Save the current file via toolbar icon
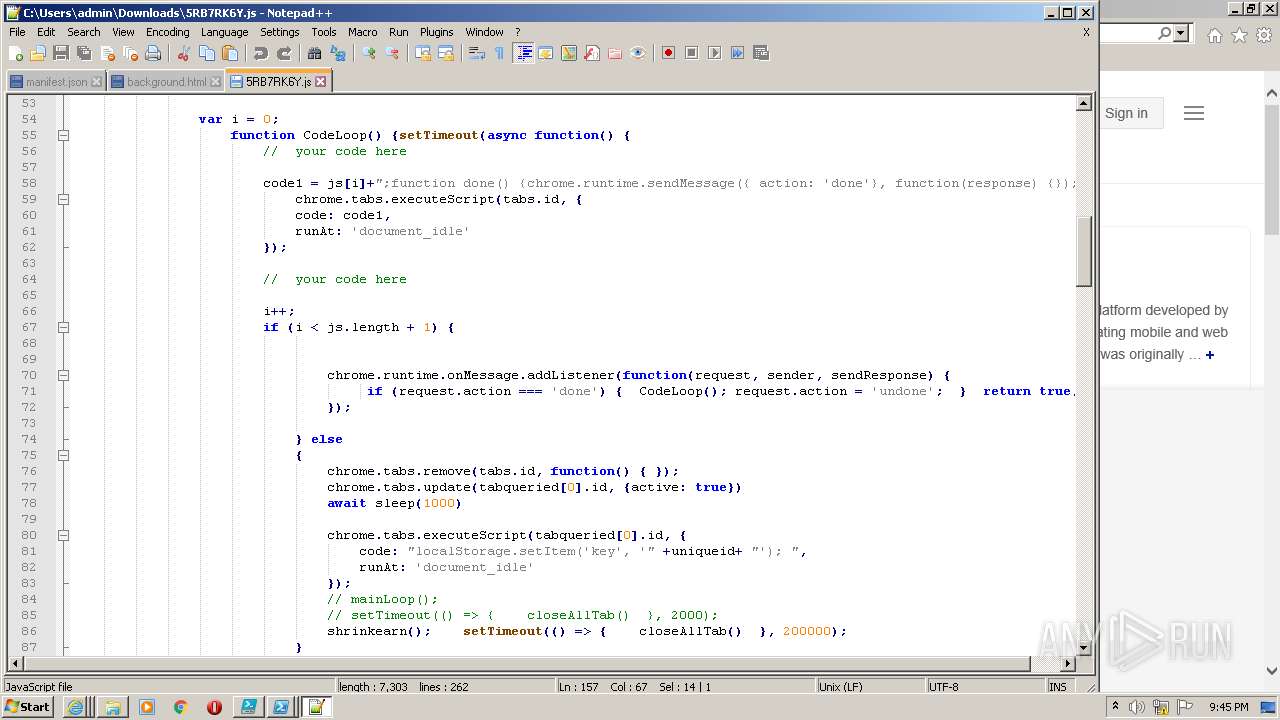 tap(61, 53)
